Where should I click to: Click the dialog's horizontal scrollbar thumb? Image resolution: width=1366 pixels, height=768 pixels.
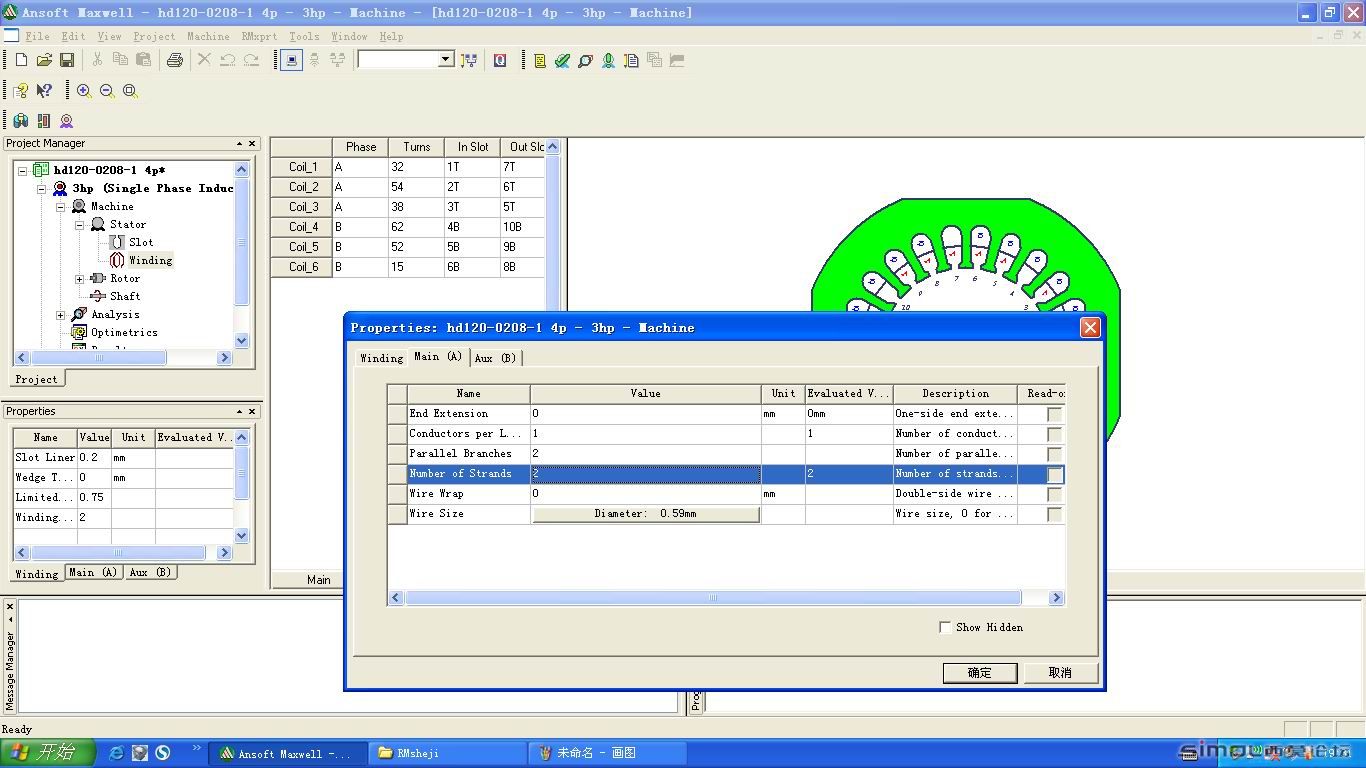click(713, 598)
